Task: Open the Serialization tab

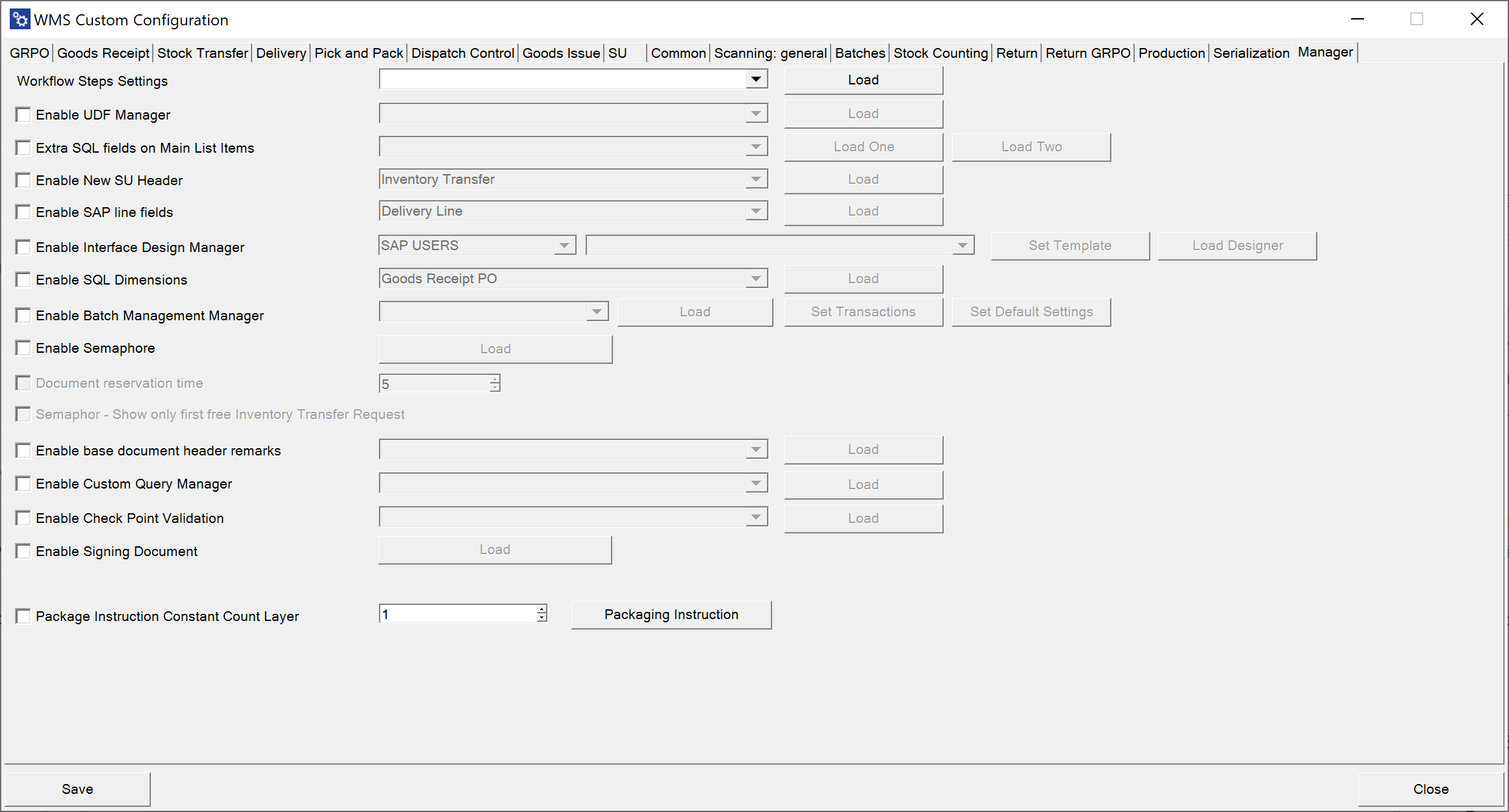Action: 1251,53
